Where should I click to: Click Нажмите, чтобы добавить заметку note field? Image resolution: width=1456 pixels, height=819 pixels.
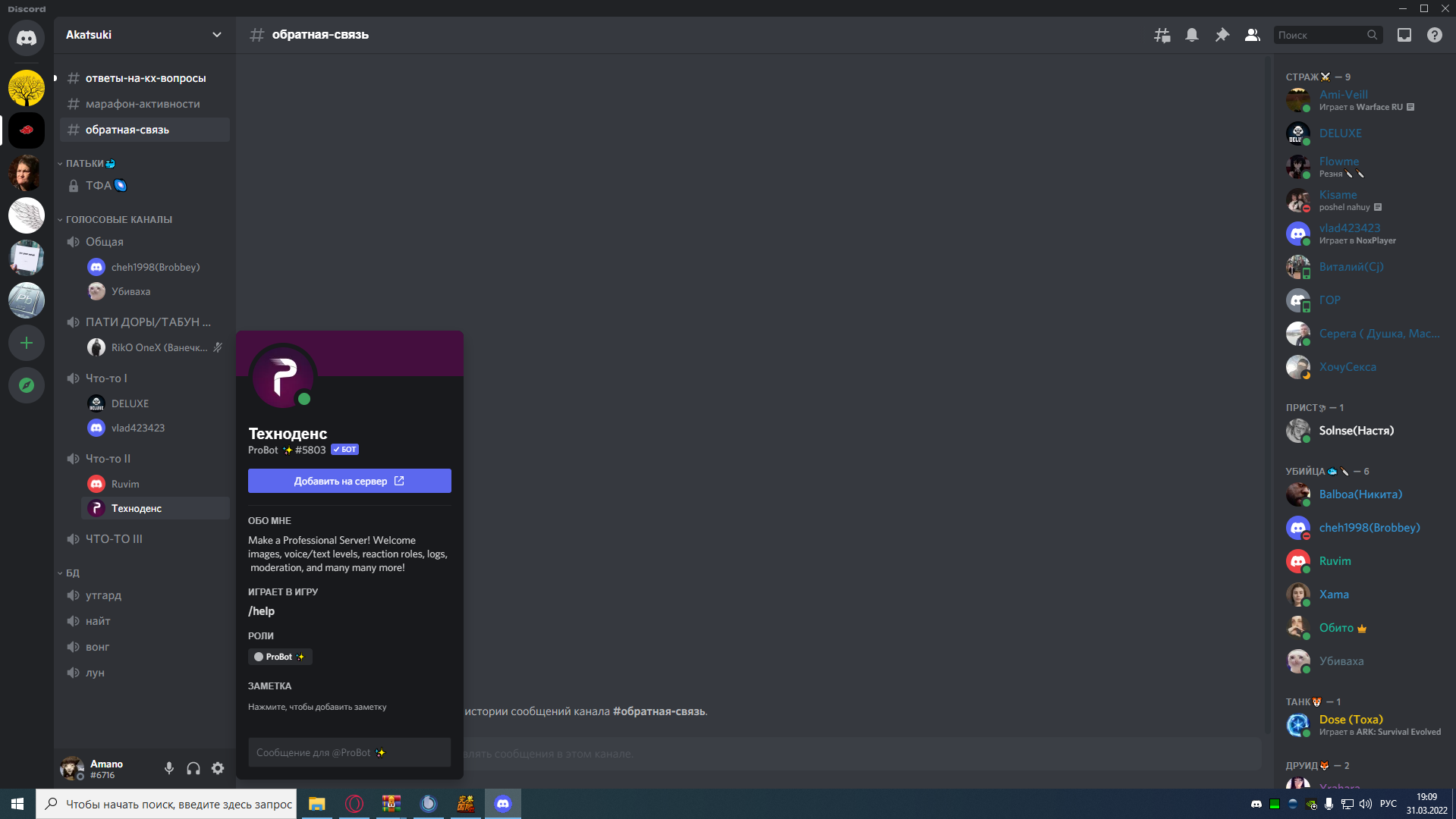coord(317,707)
